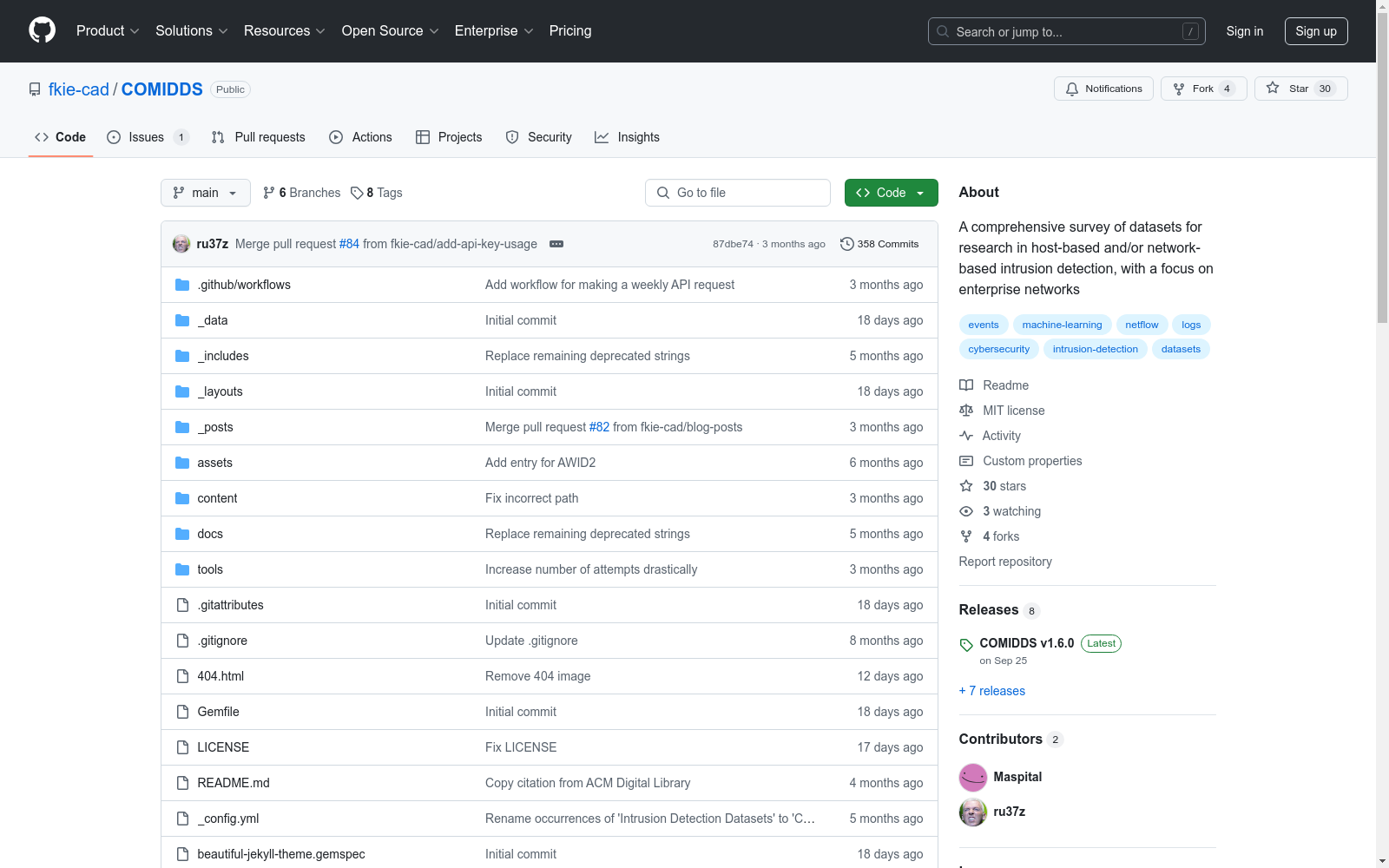Expand commit message ellipsis button
This screenshot has height=868, width=1389.
coord(556,244)
